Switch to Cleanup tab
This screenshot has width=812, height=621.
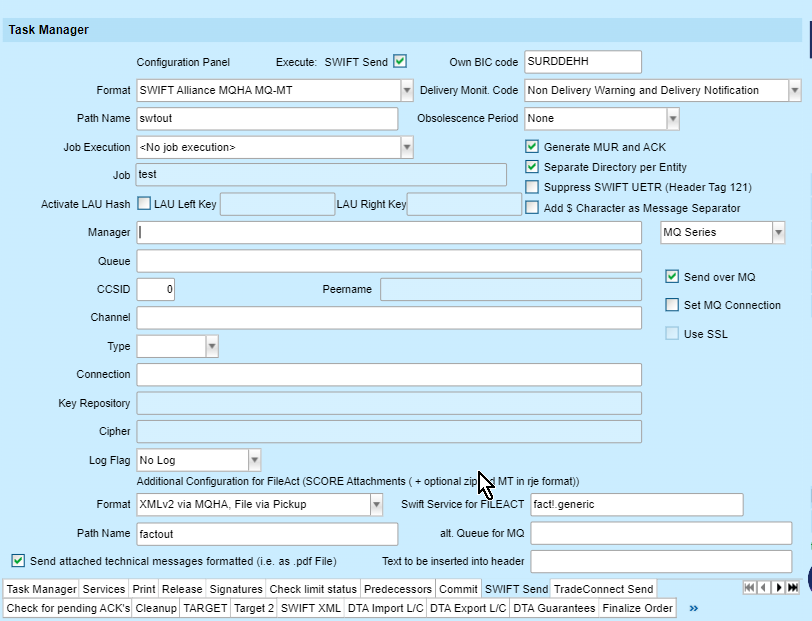point(156,608)
